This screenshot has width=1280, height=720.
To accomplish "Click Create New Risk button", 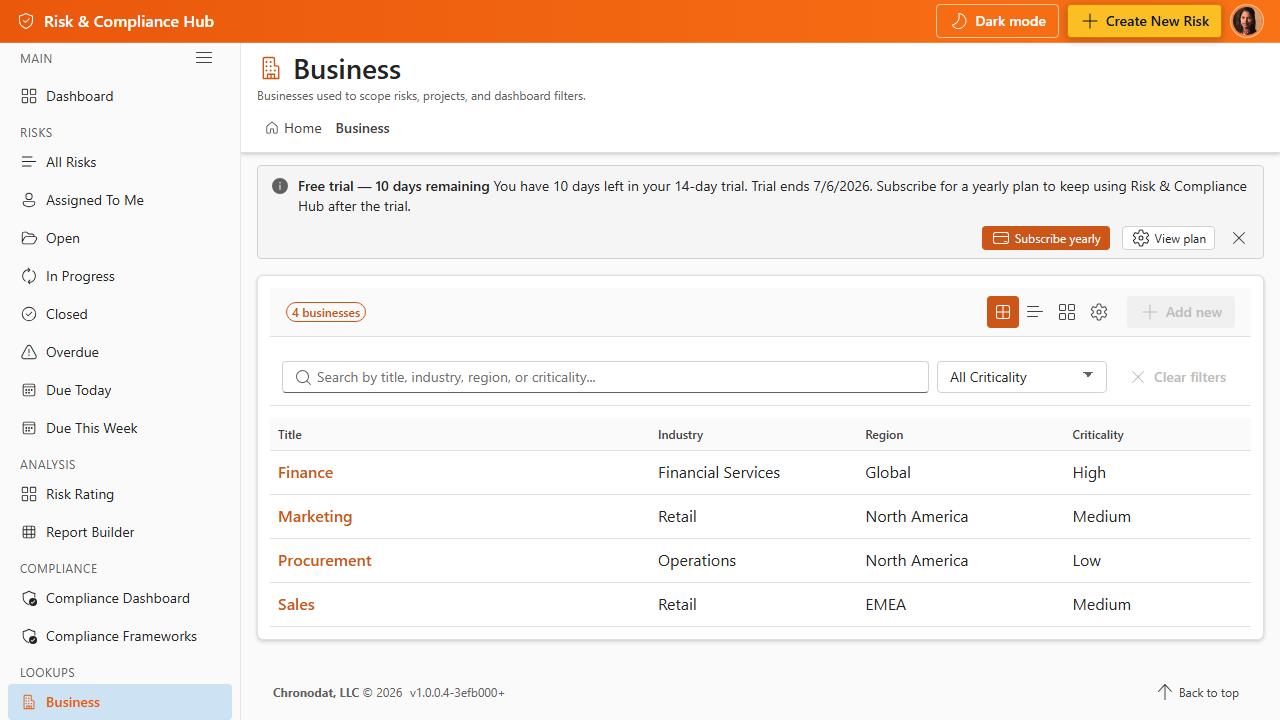I will 1144,21.
